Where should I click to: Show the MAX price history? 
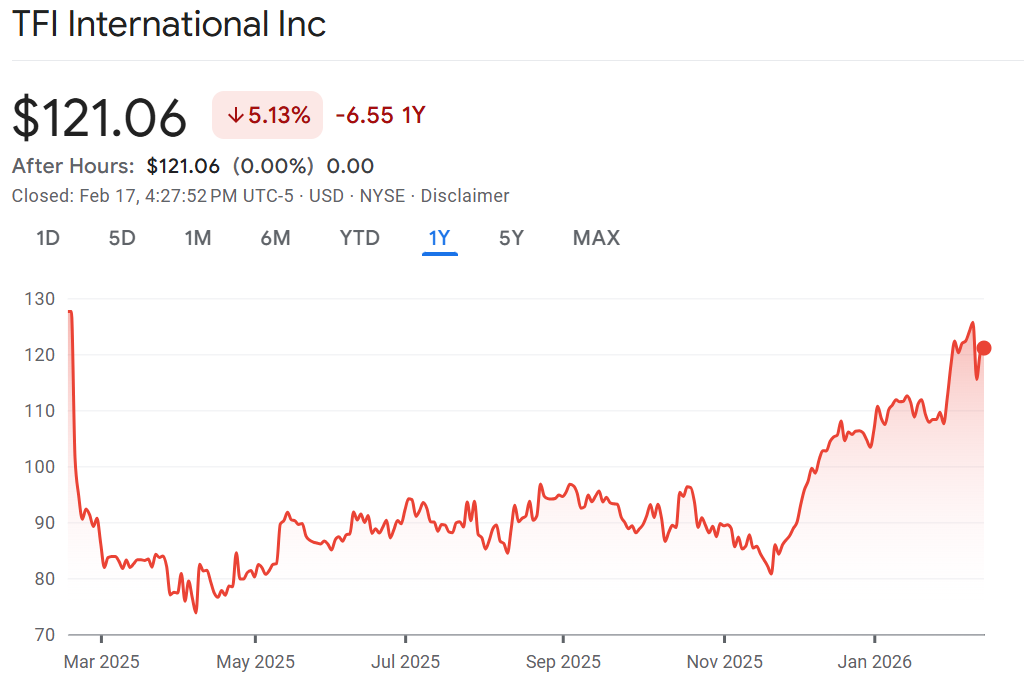[596, 238]
